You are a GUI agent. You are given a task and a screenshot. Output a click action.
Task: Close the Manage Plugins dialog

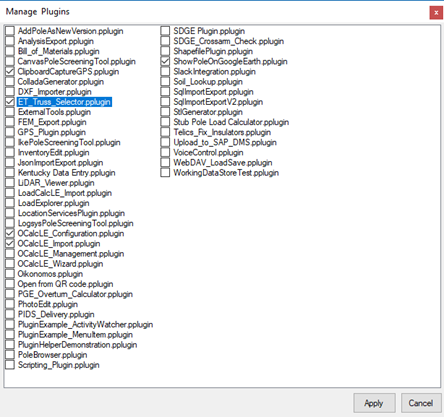click(x=436, y=13)
